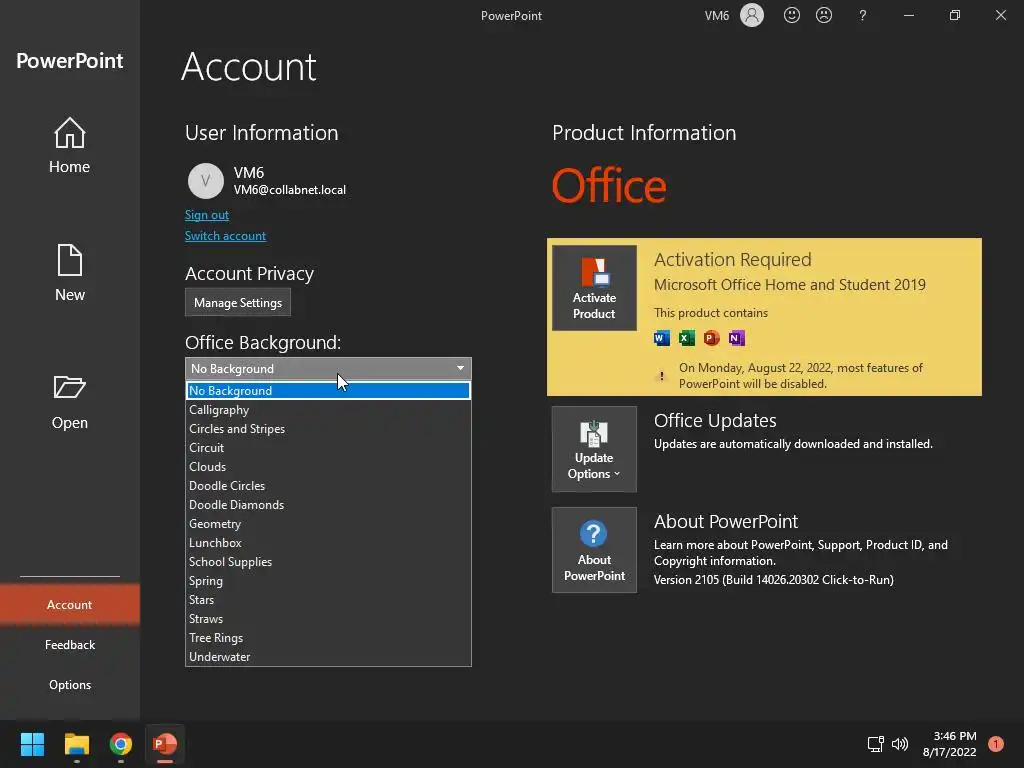Viewport: 1024px width, 768px height.
Task: Open the notification badge in the tray
Action: [995, 744]
